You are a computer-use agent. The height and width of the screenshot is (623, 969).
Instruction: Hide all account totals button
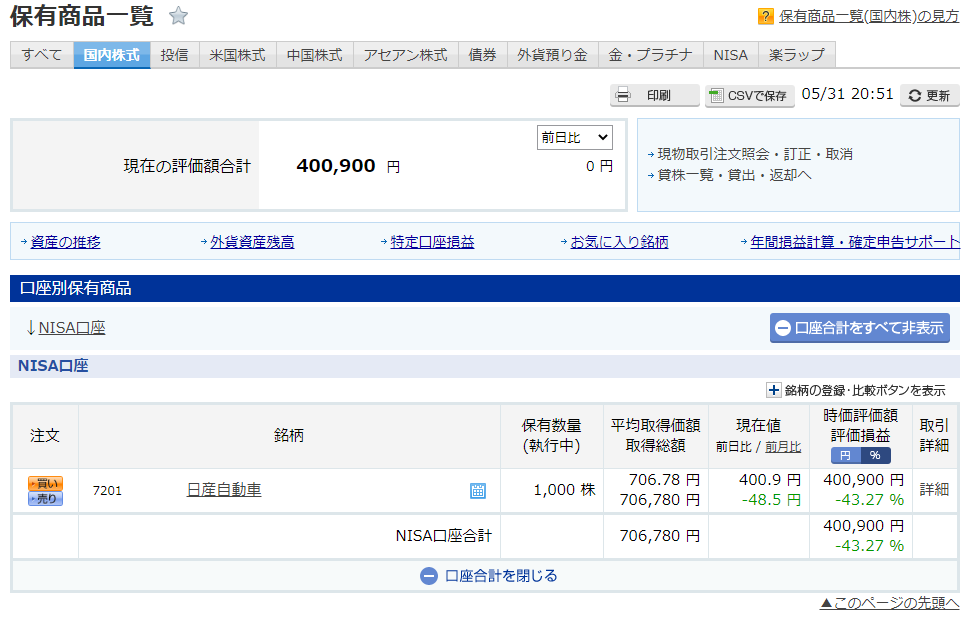[x=860, y=328]
